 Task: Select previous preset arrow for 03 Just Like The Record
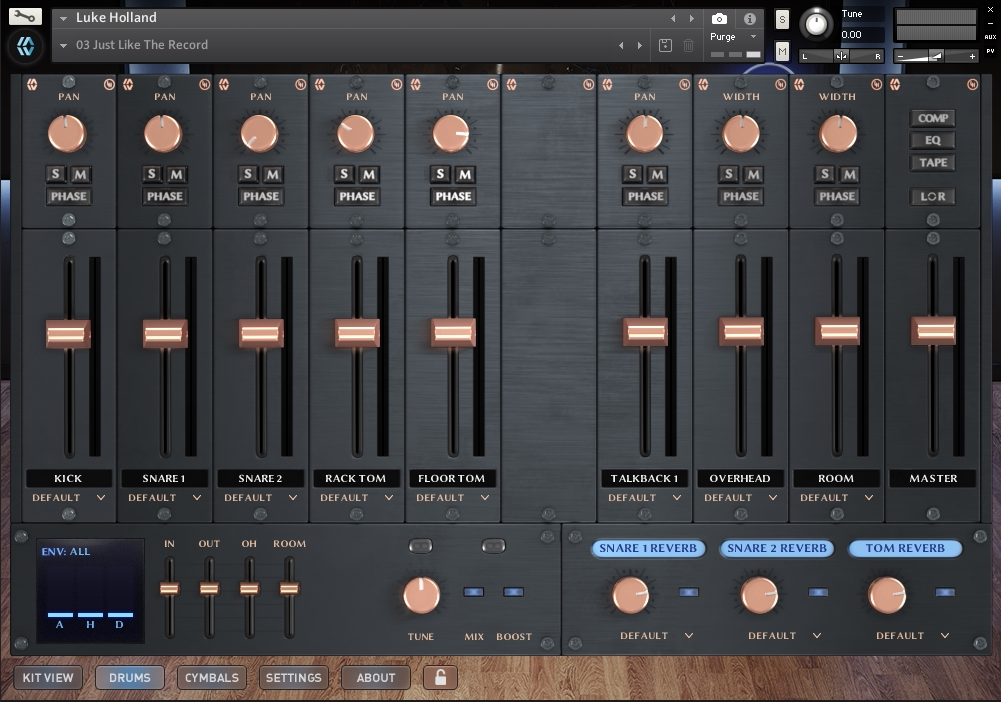click(x=621, y=45)
